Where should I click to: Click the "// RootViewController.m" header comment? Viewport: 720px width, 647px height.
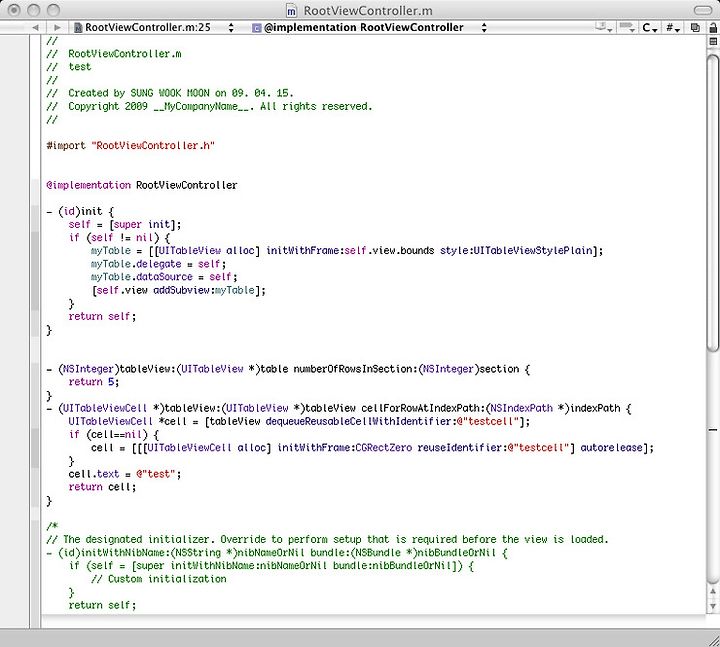[x=113, y=54]
